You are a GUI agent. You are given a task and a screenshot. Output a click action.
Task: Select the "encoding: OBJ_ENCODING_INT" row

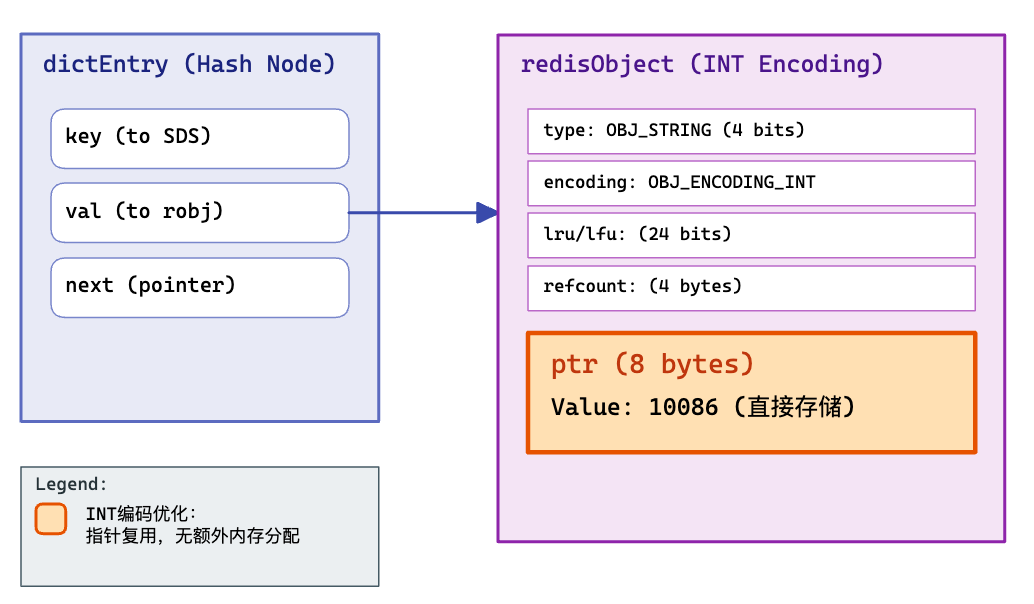click(x=750, y=183)
